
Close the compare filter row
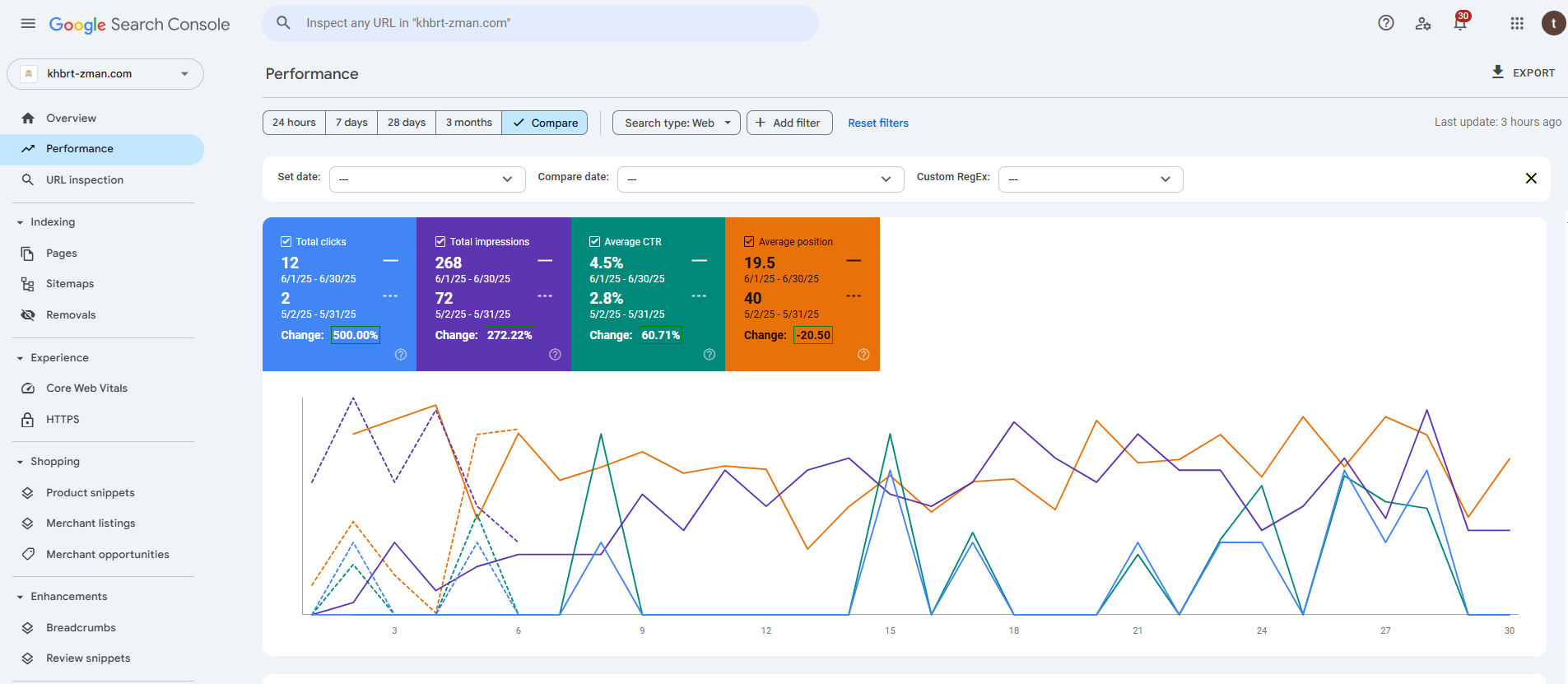coord(1531,179)
